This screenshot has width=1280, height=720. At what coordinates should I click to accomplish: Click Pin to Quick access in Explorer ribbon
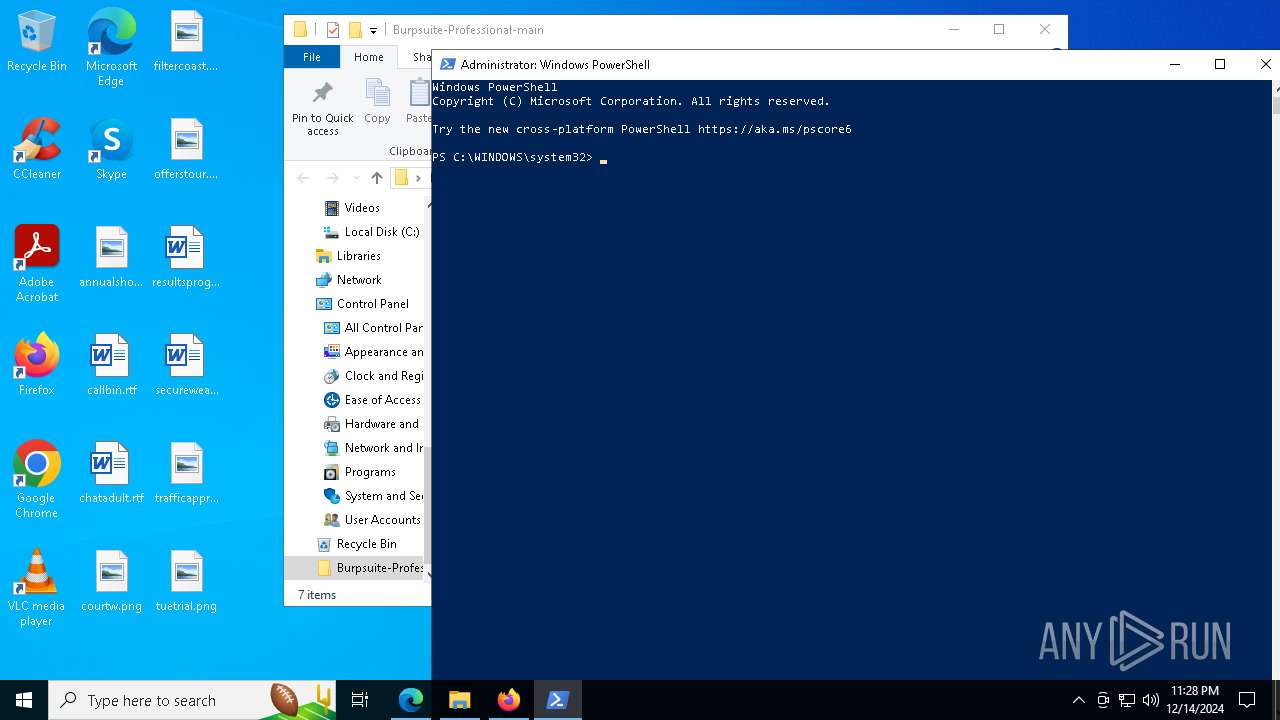tap(322, 109)
